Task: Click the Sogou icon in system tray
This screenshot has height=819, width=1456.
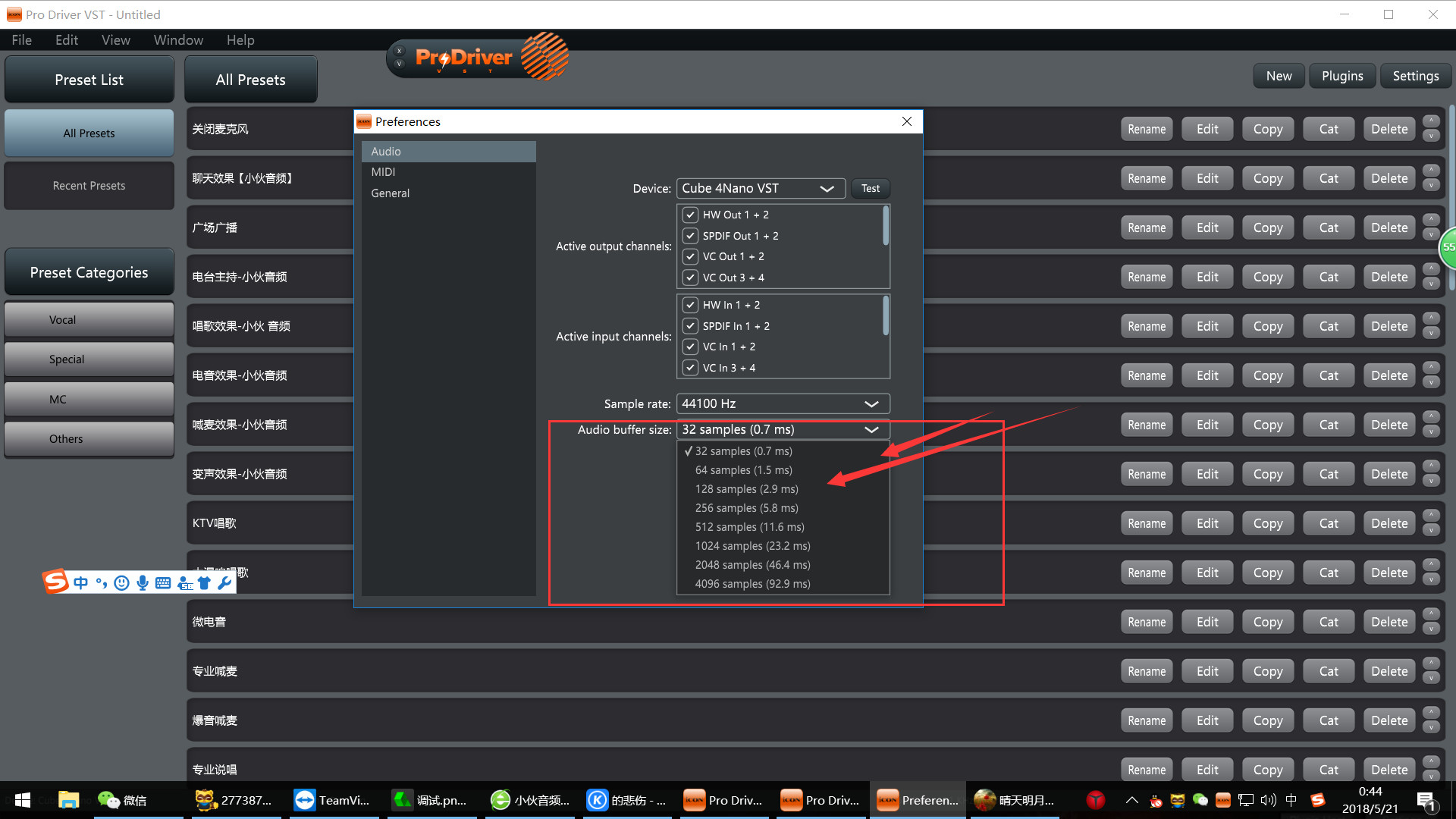Action: pos(1318,800)
